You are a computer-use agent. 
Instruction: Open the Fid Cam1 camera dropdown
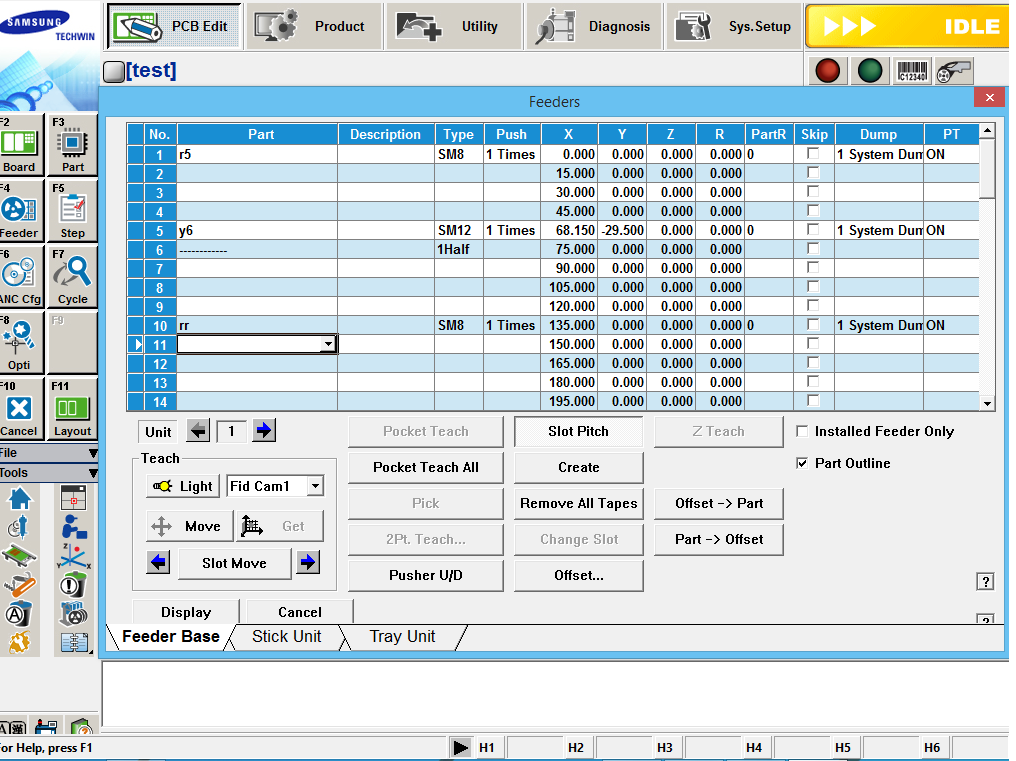tap(315, 486)
